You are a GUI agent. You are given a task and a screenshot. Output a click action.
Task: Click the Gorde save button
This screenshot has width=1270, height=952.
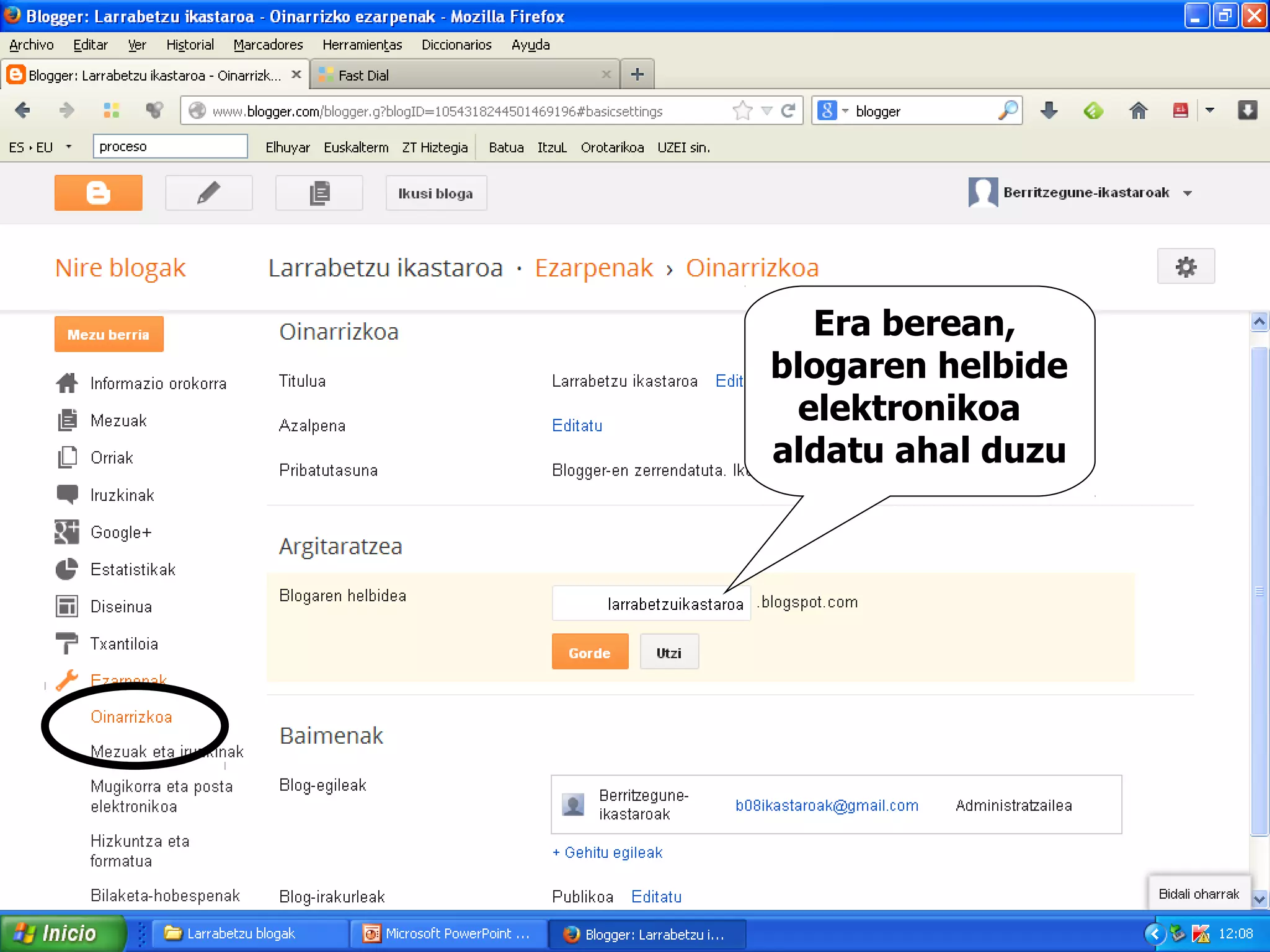click(x=590, y=652)
